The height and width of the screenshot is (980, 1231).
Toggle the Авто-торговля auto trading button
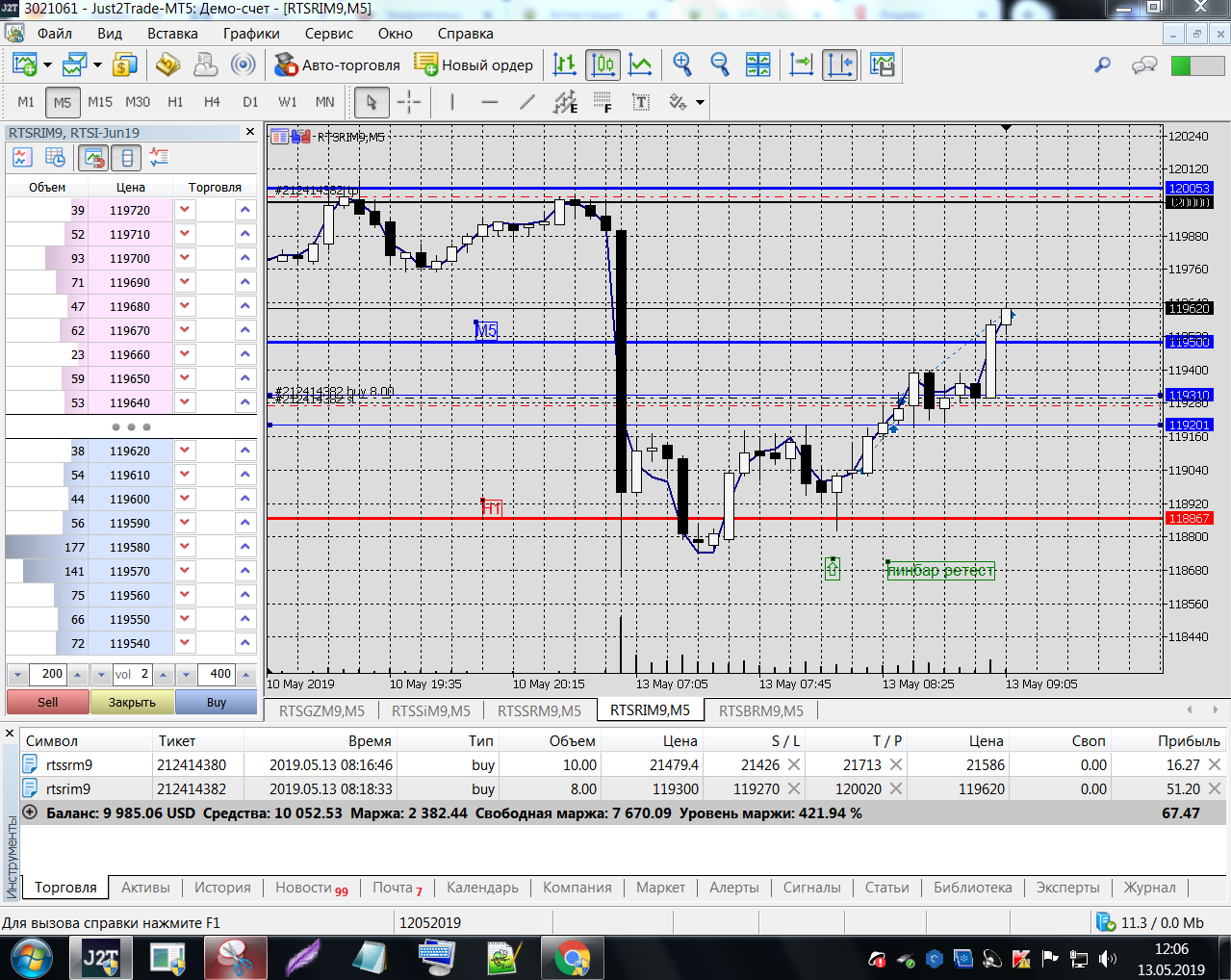(337, 64)
